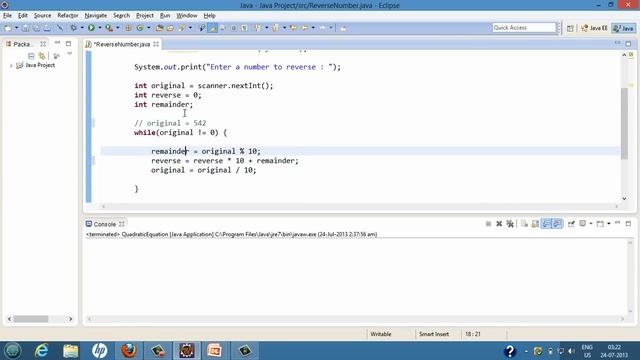Click the Last Edit Location icon

[x=293, y=28]
